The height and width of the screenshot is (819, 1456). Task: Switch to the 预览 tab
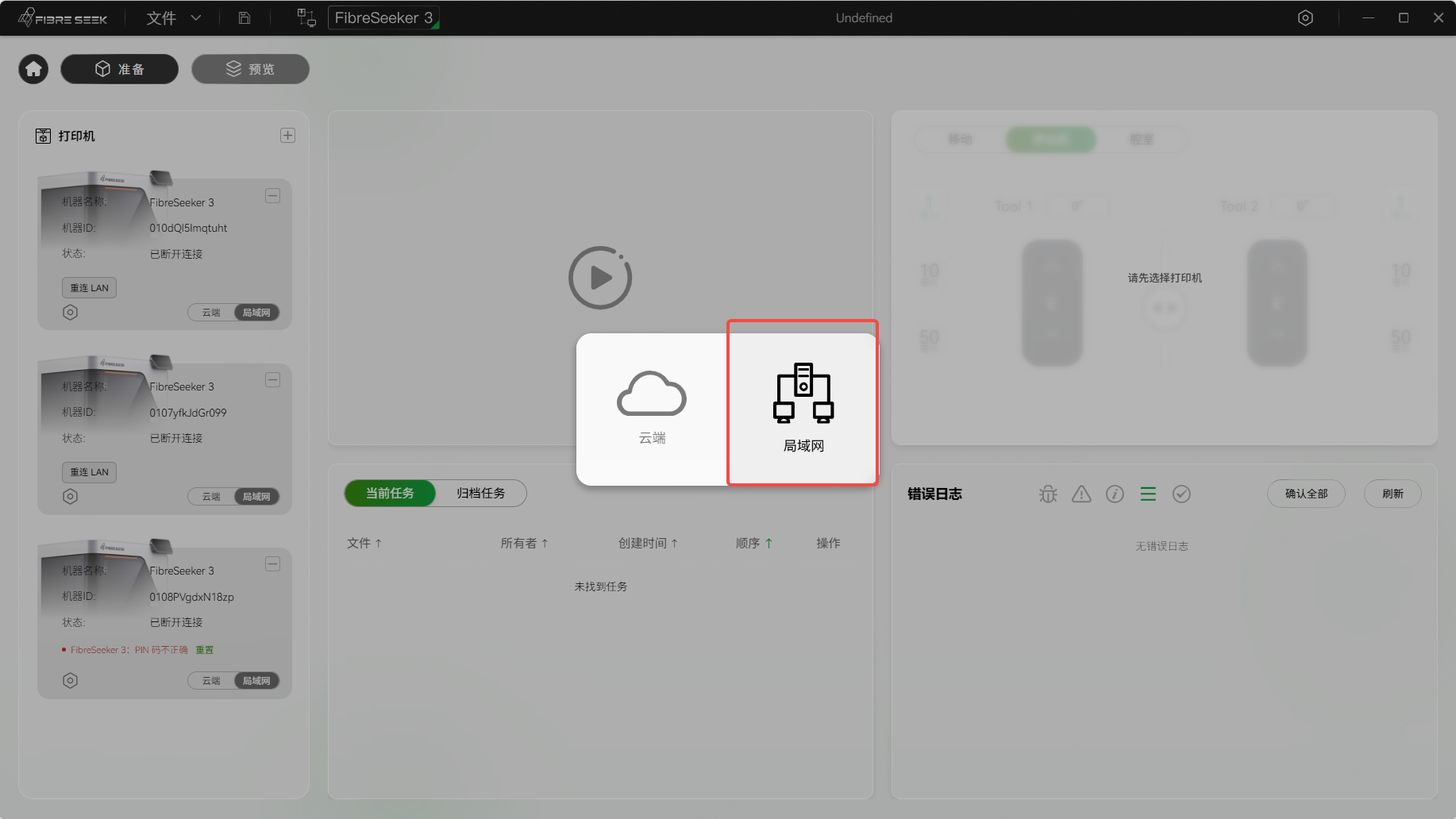(x=250, y=69)
